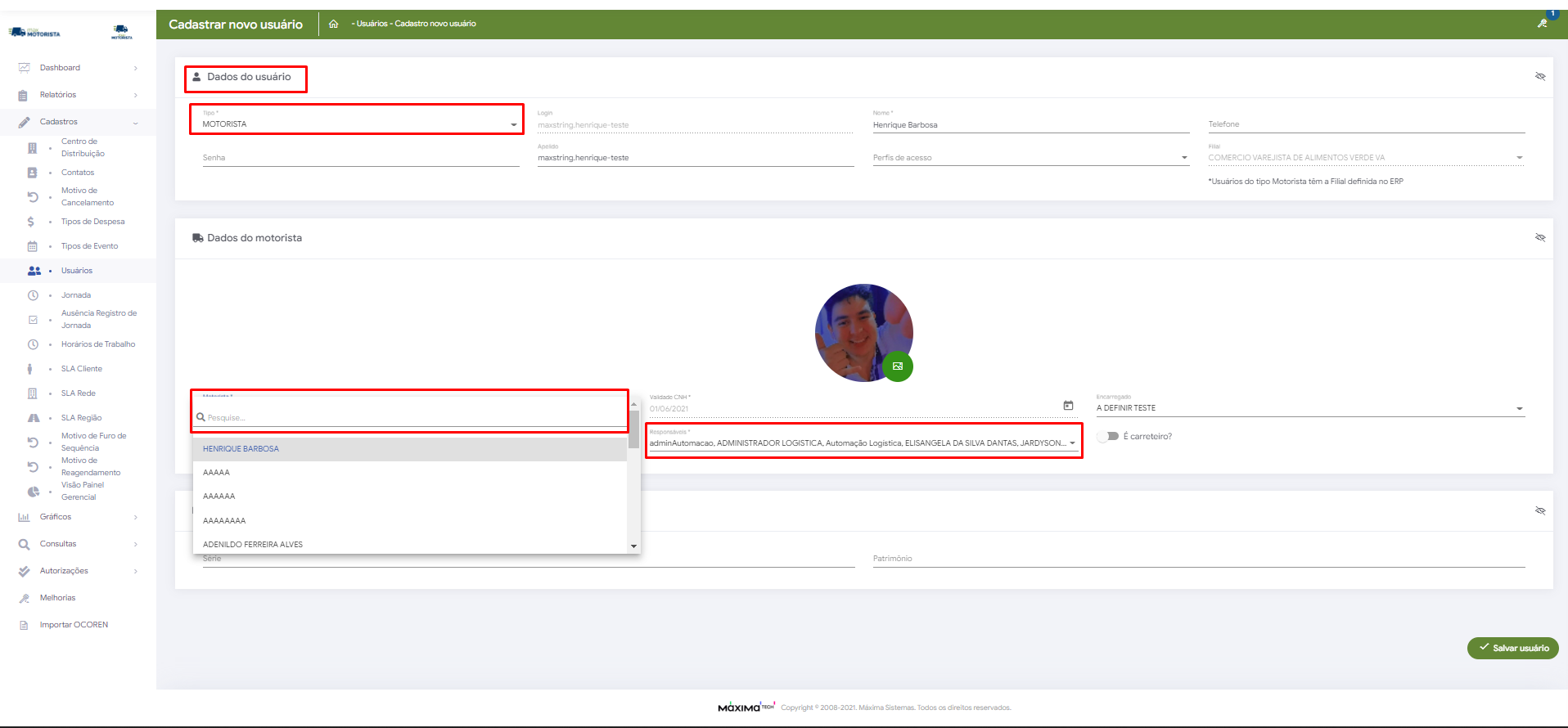Screen dimensions: 1568x728
Task: Open the Encarregado dropdown
Action: (1309, 408)
